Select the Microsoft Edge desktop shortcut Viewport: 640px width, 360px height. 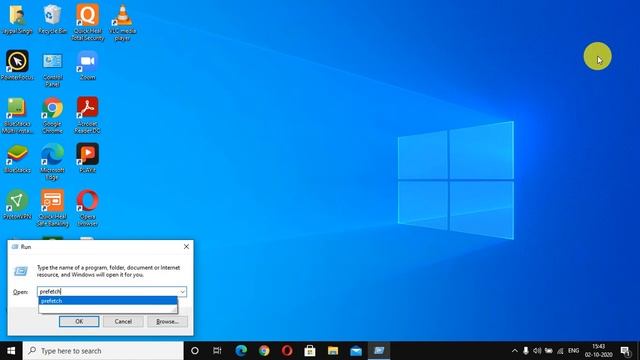click(52, 162)
